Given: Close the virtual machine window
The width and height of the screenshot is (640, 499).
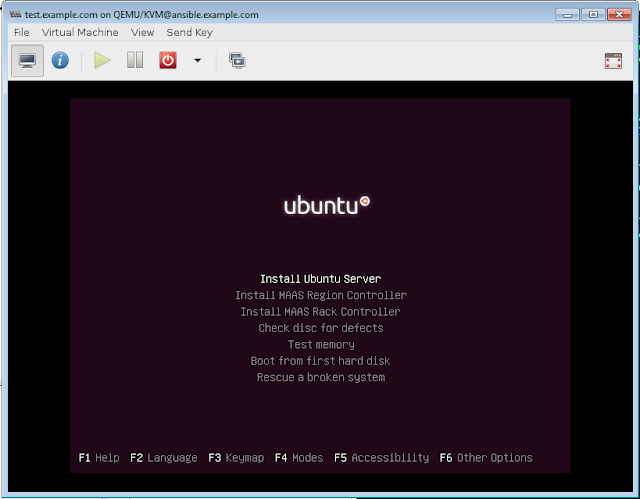Looking at the screenshot, I should (619, 15).
